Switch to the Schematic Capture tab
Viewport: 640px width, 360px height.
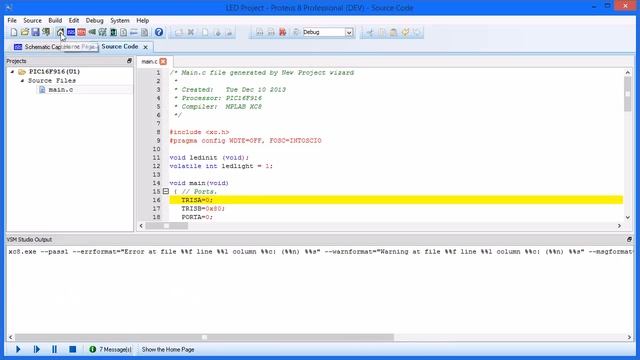click(37, 47)
